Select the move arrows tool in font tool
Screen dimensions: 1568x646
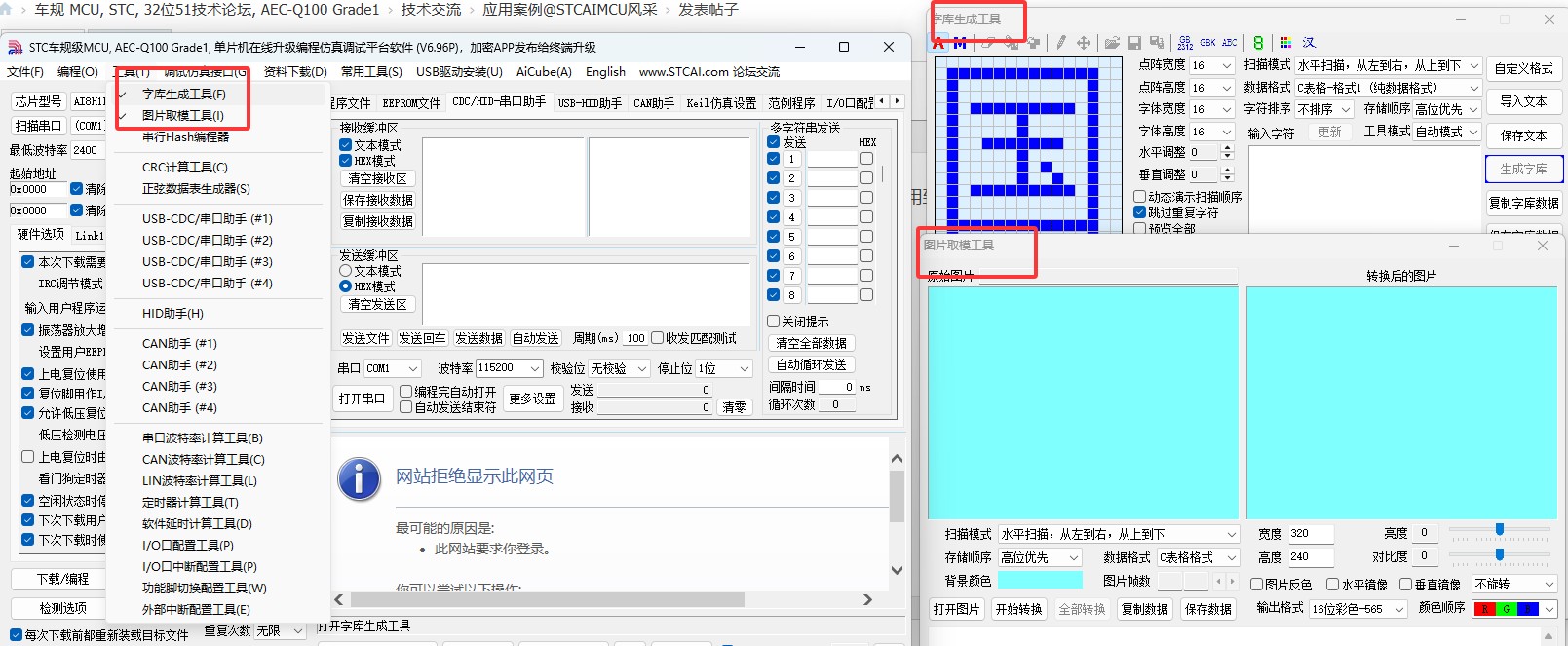pyautogui.click(x=1084, y=43)
